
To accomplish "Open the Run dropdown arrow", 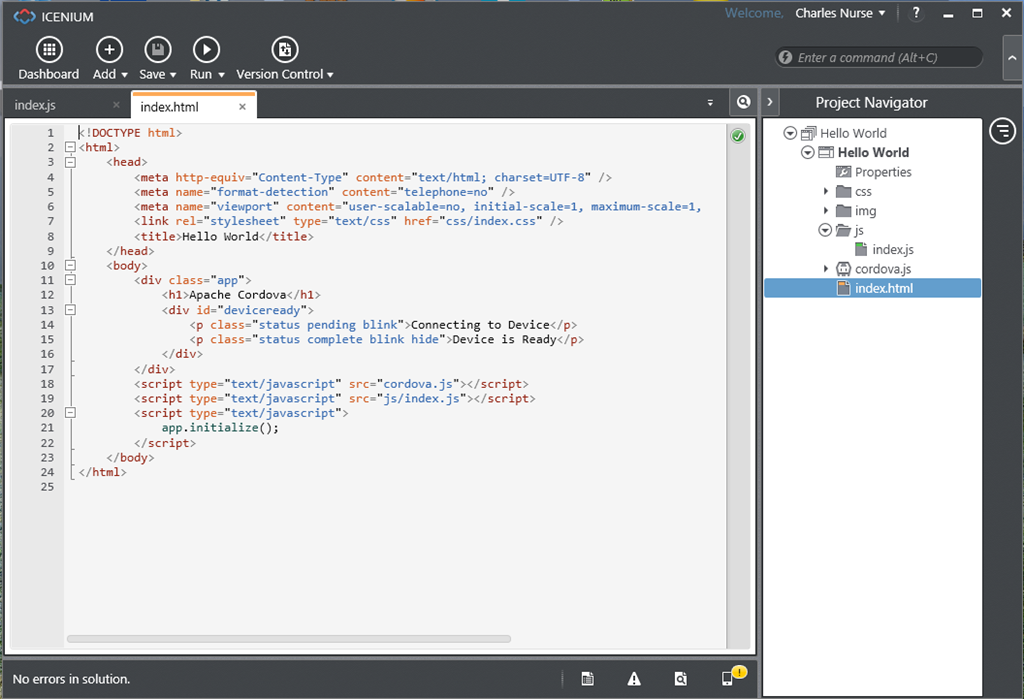I will pos(221,75).
